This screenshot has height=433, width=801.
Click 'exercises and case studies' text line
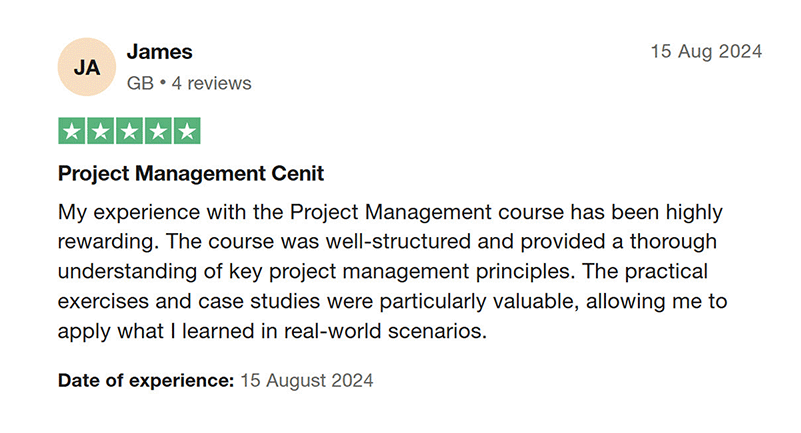189,301
